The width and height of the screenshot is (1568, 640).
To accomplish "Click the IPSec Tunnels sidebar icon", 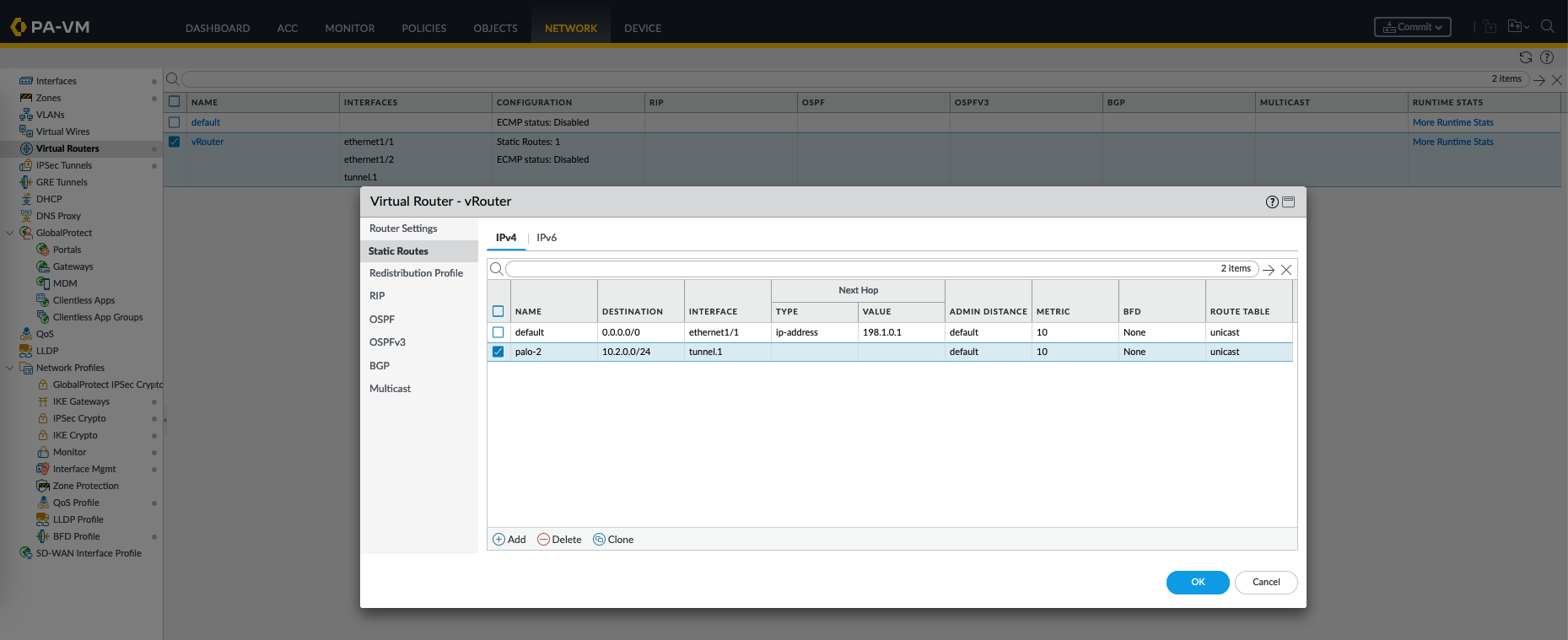I will coord(26,165).
